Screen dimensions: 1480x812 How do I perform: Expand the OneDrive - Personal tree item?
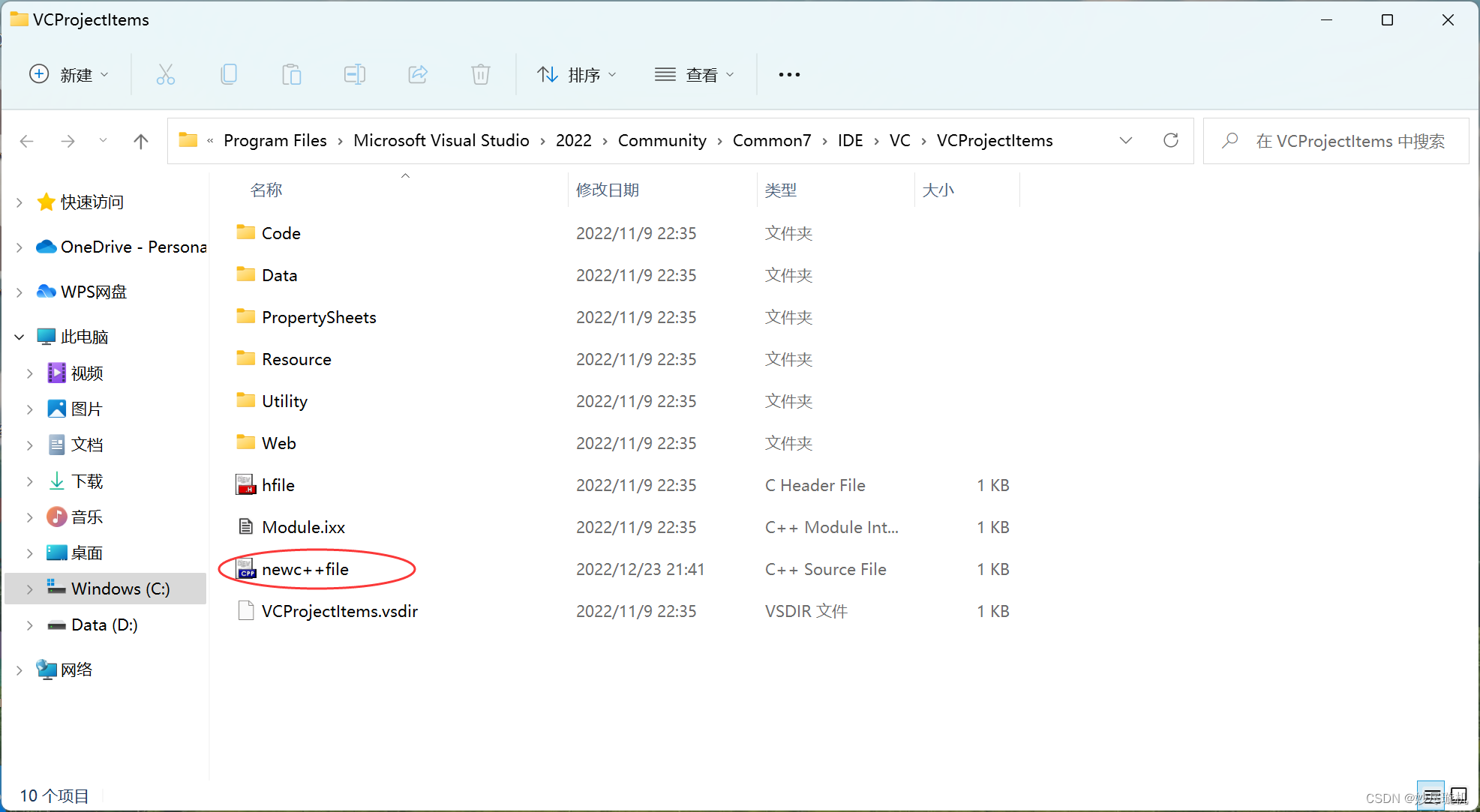[19, 246]
